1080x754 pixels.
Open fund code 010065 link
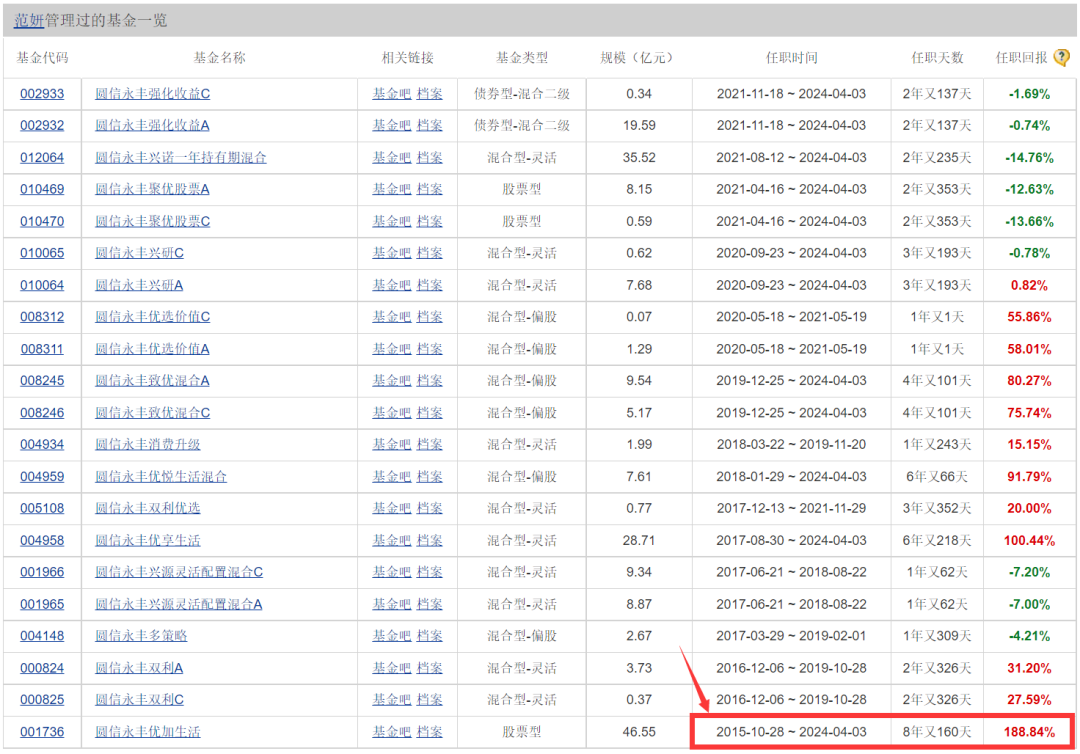point(42,253)
